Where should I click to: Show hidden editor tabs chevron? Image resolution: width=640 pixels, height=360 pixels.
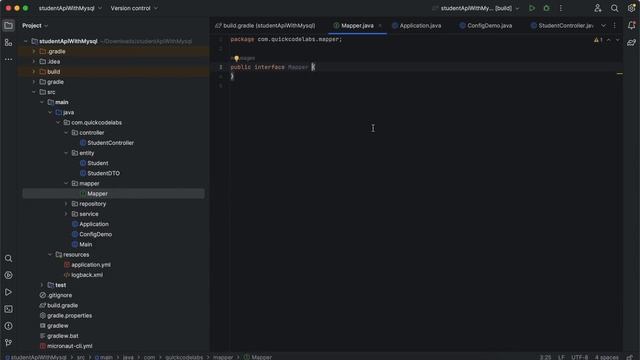[x=603, y=25]
